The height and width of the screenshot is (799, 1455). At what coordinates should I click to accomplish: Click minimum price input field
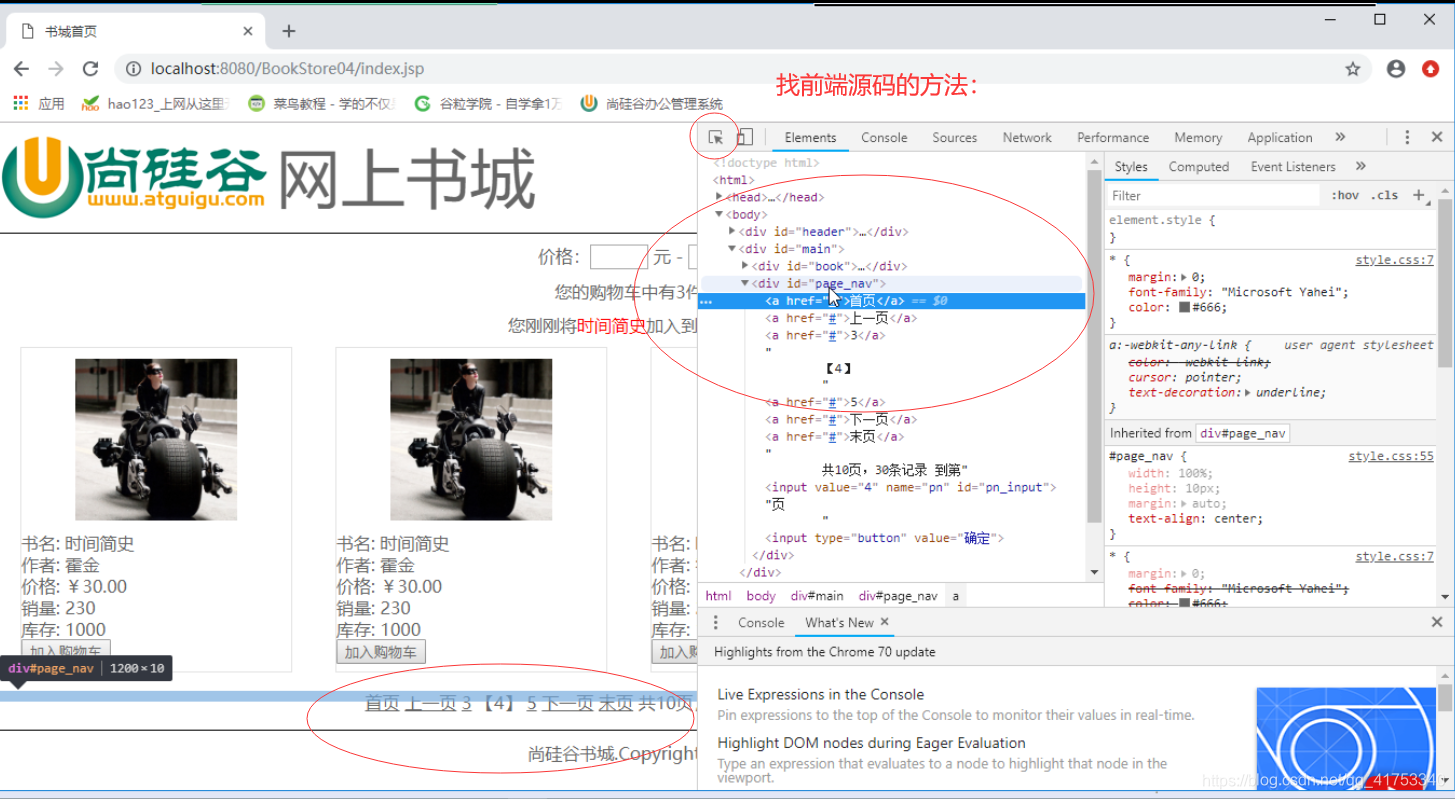click(x=619, y=257)
